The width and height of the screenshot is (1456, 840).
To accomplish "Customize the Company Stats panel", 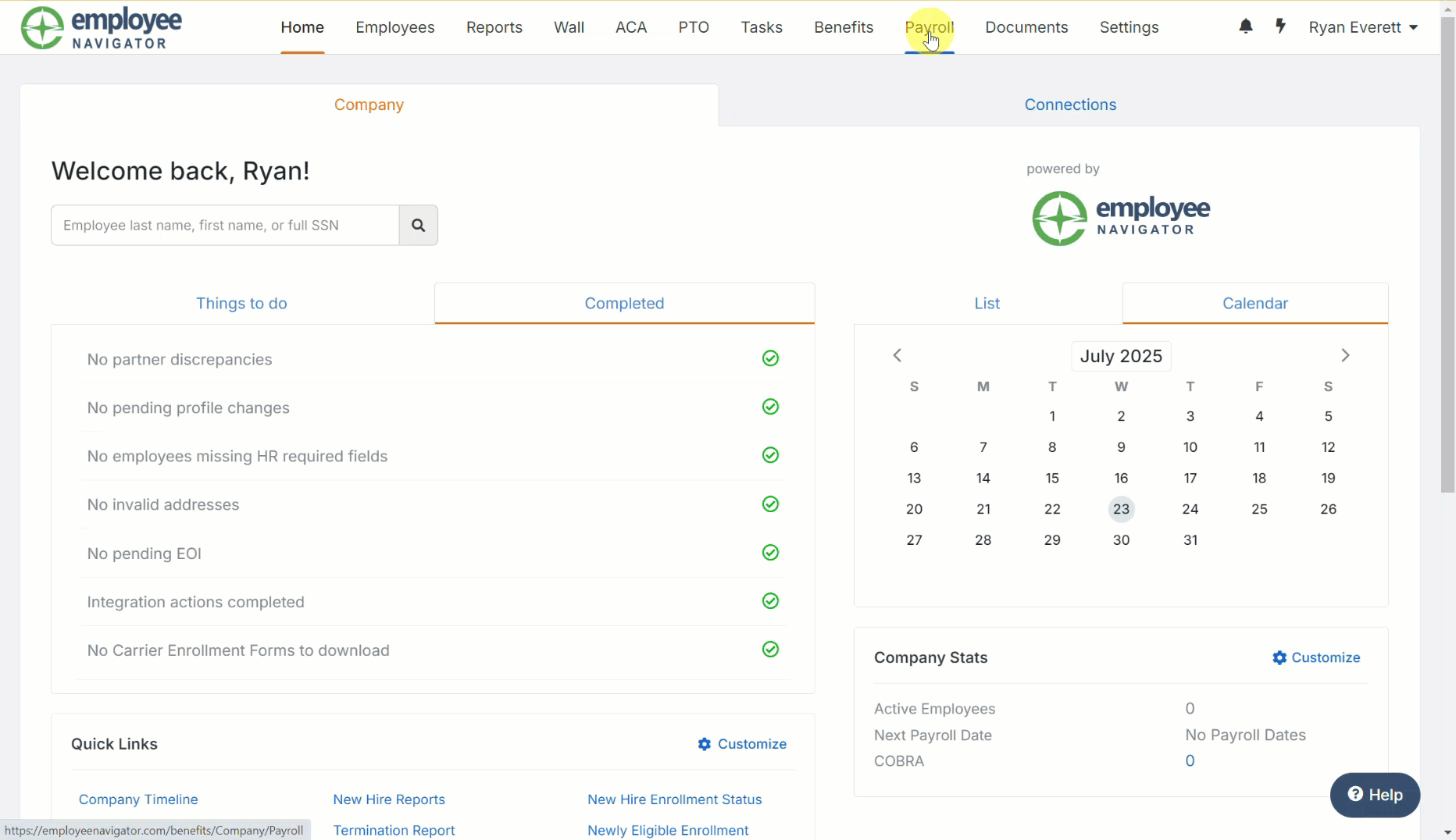I will 1316,657.
